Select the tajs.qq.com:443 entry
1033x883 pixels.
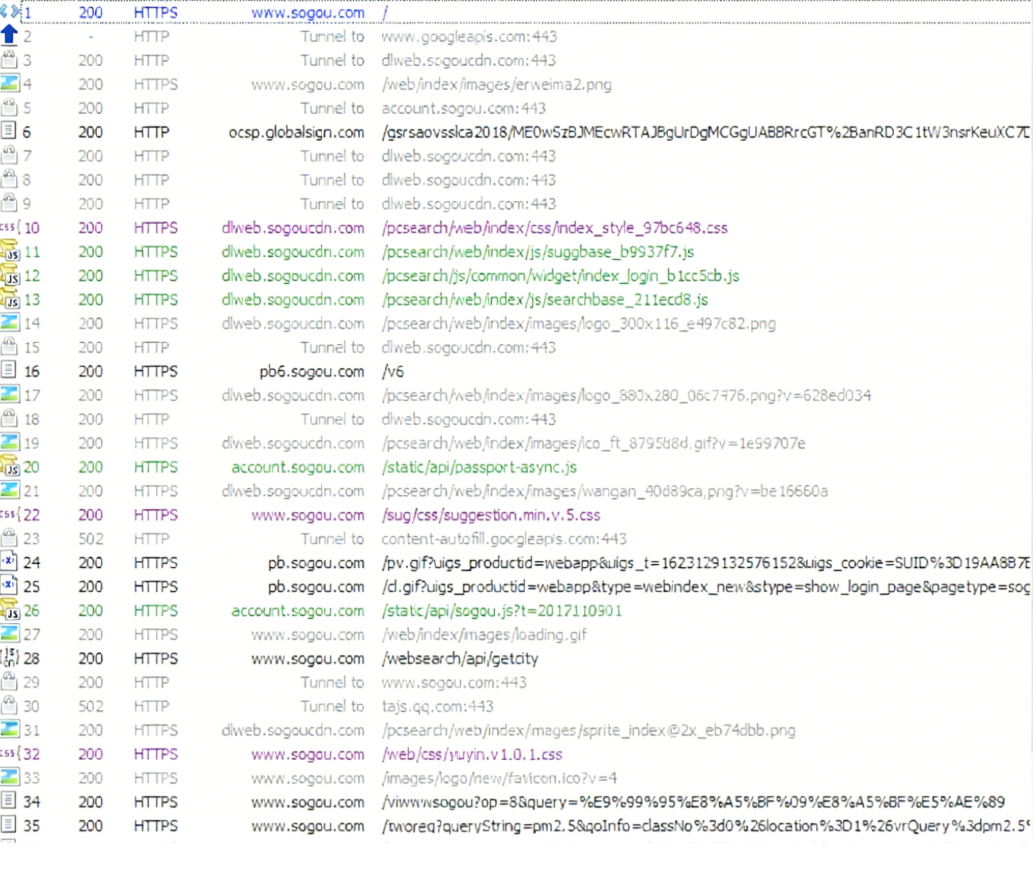tap(437, 706)
